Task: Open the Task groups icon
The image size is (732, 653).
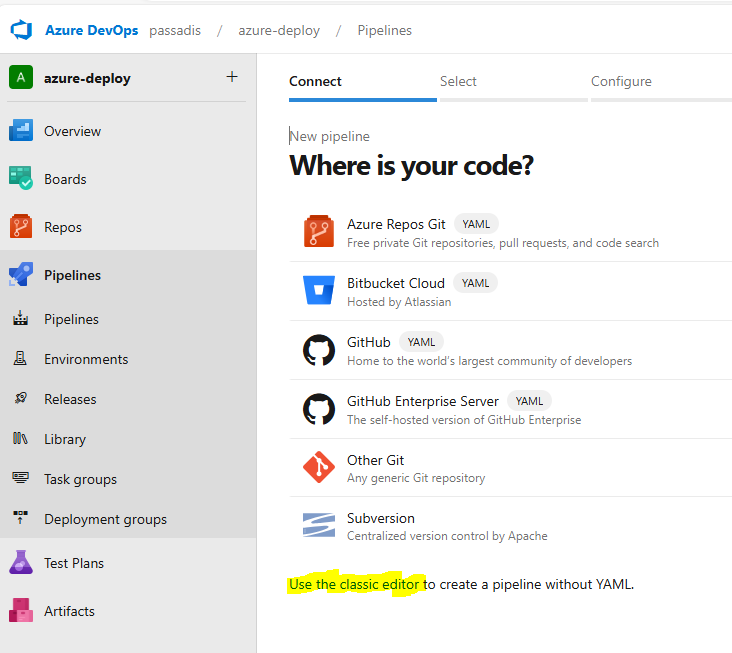Action: click(x=20, y=478)
